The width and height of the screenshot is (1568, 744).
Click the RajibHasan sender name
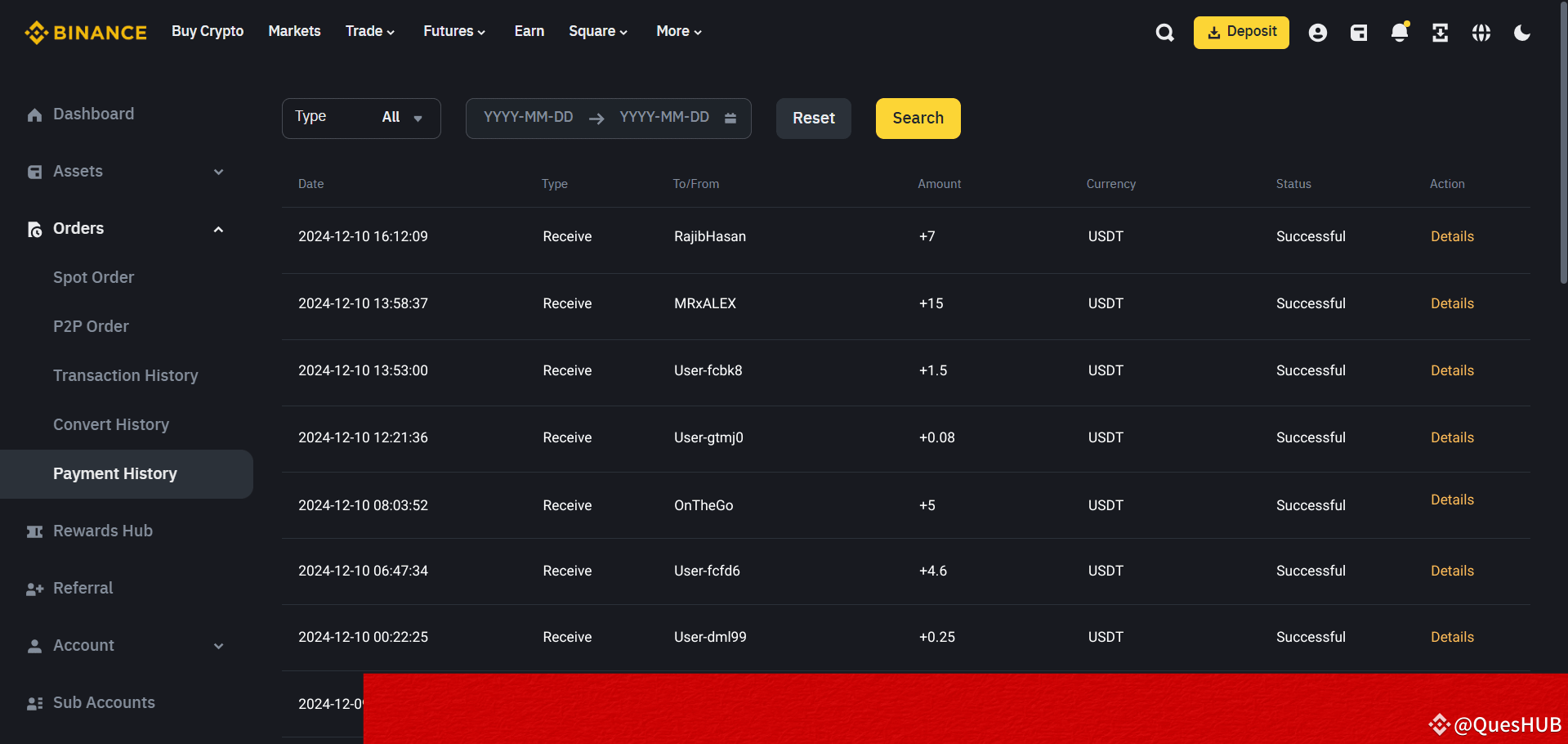[710, 236]
